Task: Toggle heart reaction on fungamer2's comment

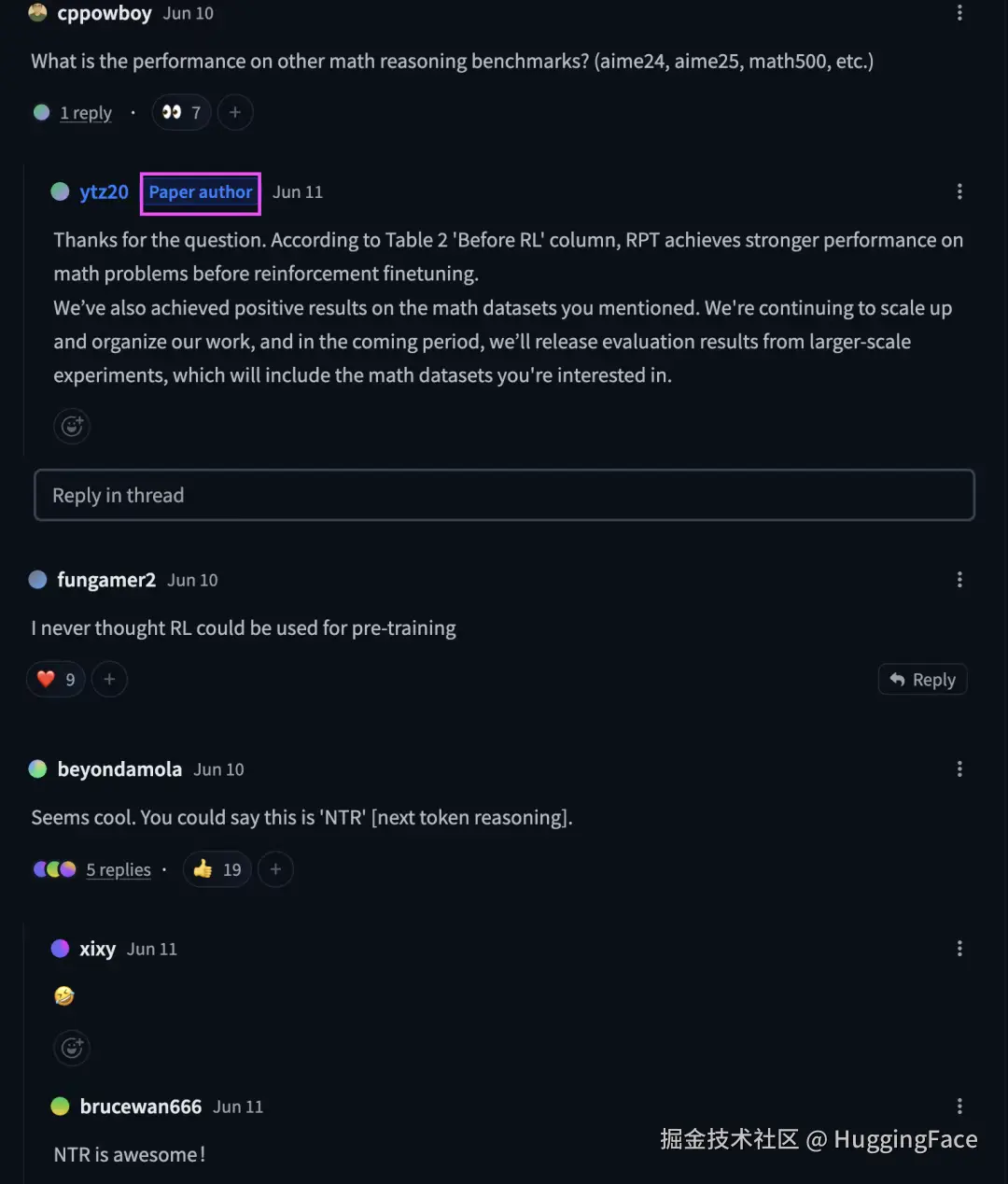Action: [x=56, y=680]
